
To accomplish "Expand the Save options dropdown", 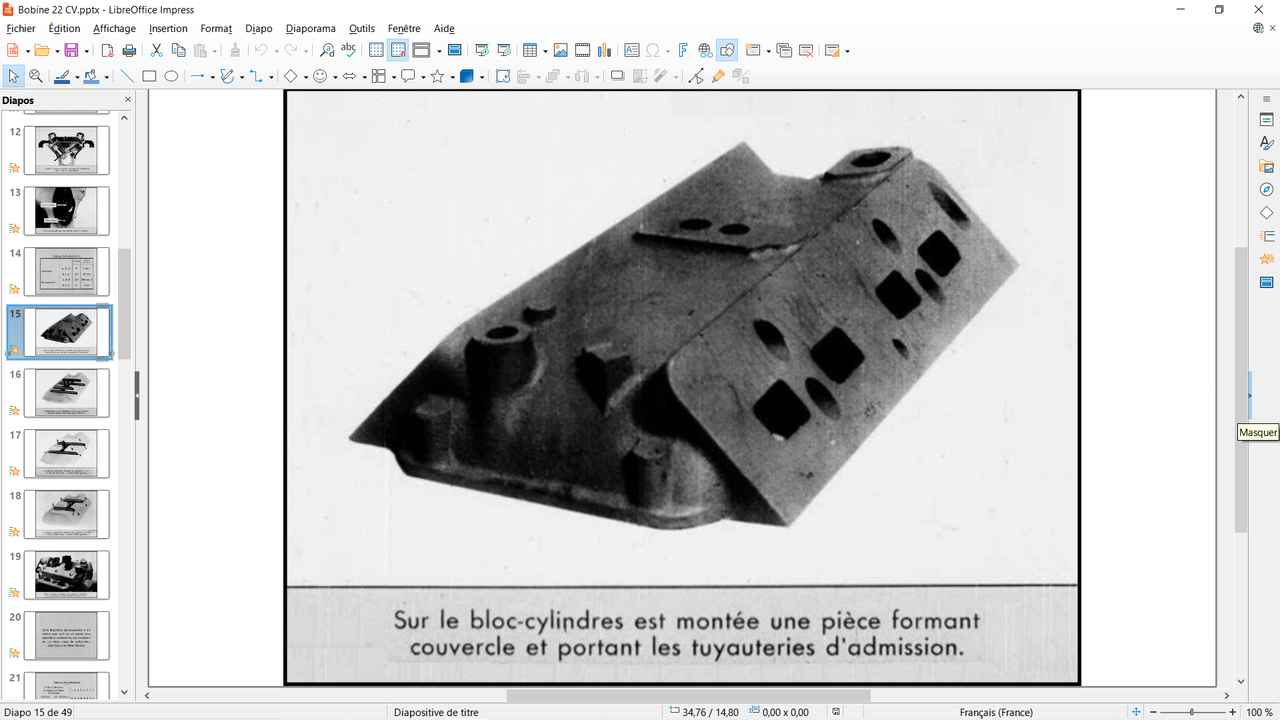I will (x=86, y=51).
